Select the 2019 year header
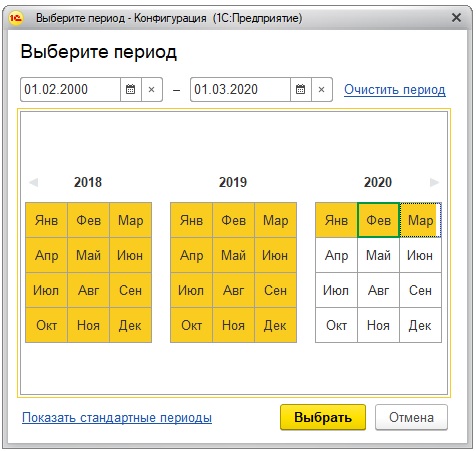The width and height of the screenshot is (476, 451). point(233,182)
